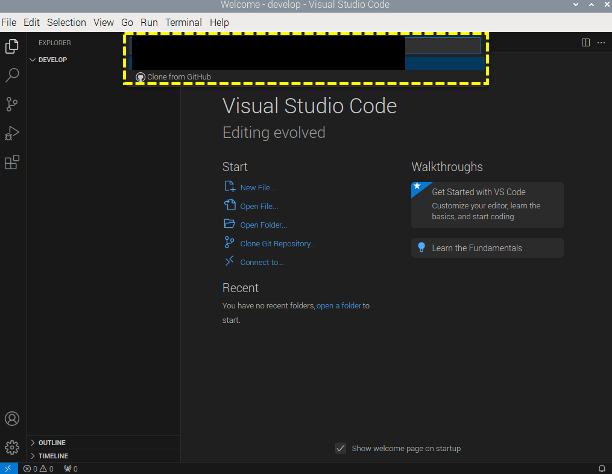Click the EXPLORER panel title
612x474 pixels.
tap(55, 43)
